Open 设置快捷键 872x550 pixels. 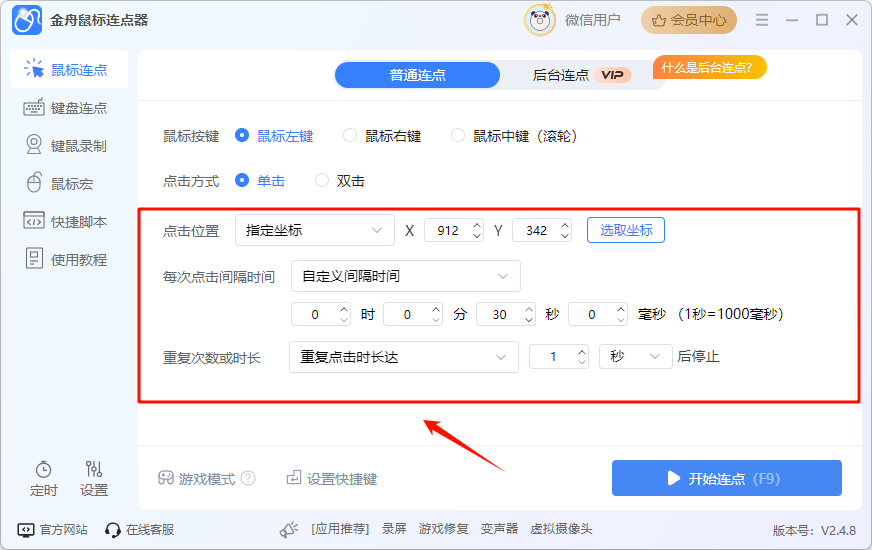[x=332, y=478]
